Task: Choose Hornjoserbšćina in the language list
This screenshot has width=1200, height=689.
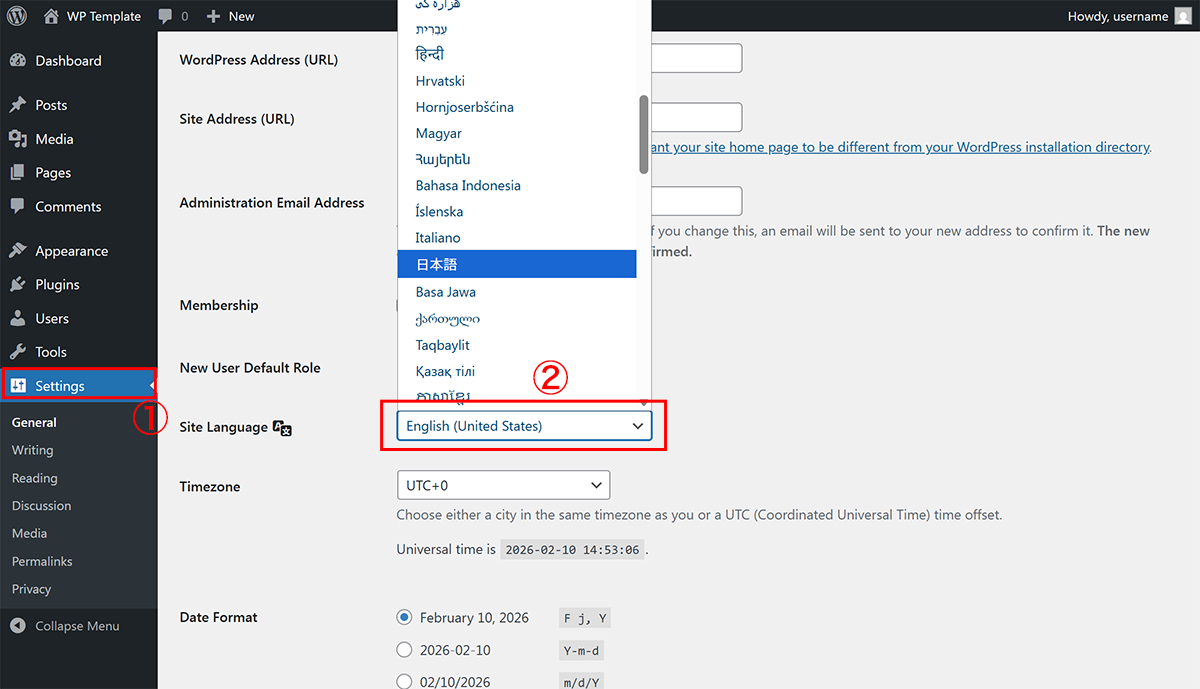Action: tap(464, 107)
